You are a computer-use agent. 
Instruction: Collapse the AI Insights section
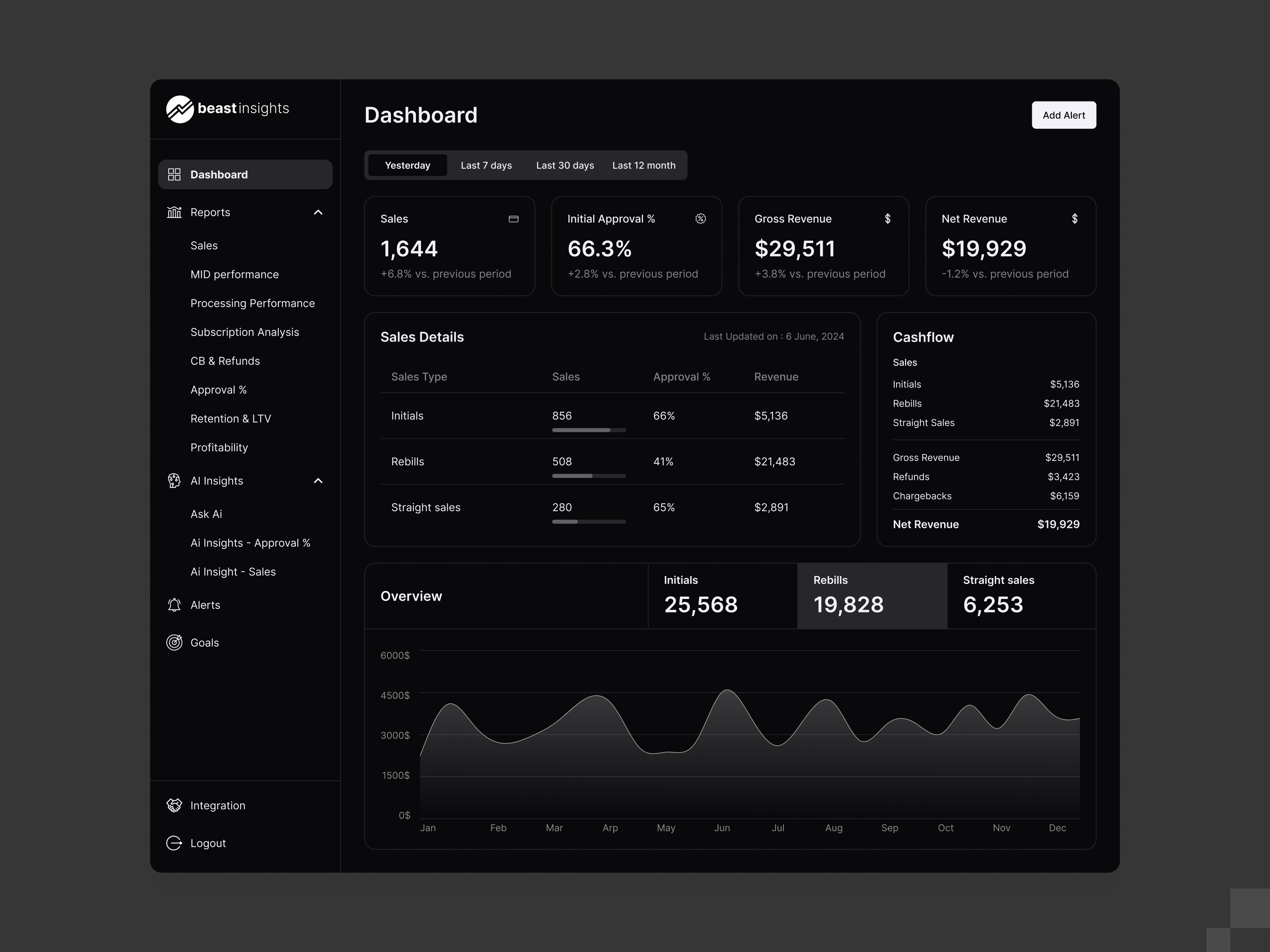pyautogui.click(x=318, y=481)
